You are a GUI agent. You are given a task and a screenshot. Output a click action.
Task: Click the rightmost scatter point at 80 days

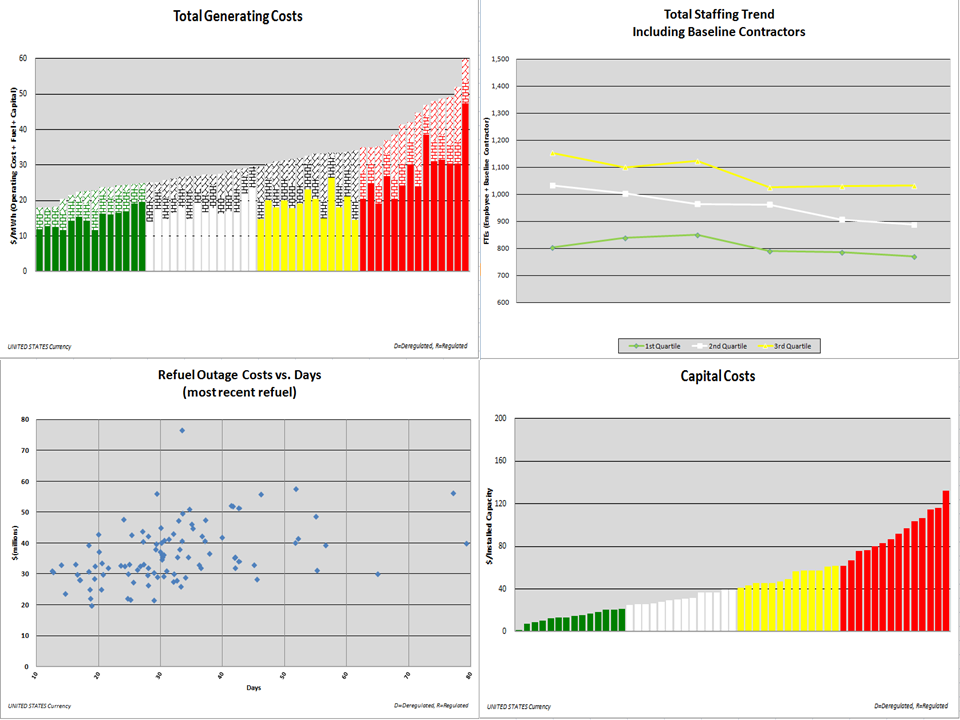467,543
